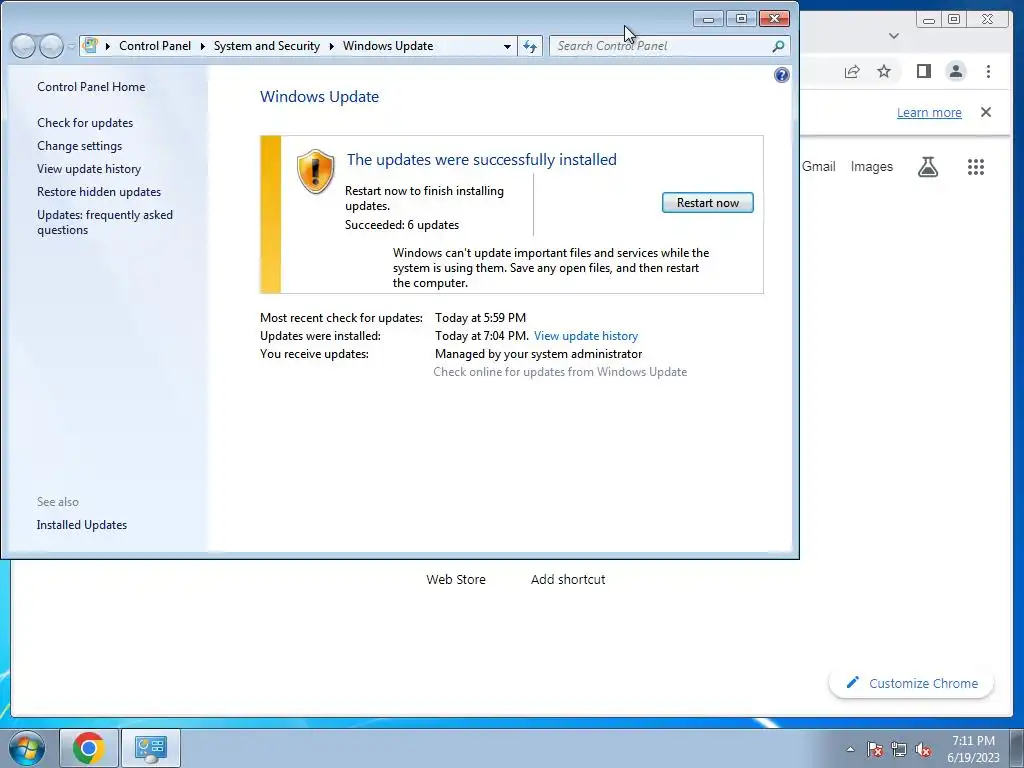
Task: Expand the address bar history dropdown
Action: coord(507,46)
